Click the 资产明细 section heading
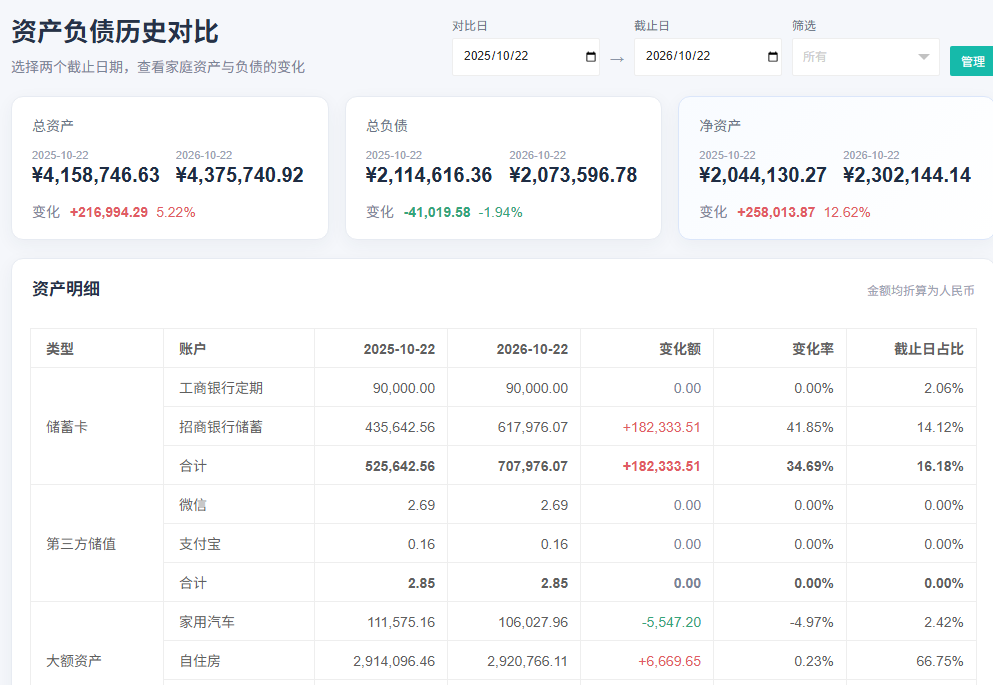 (x=66, y=289)
